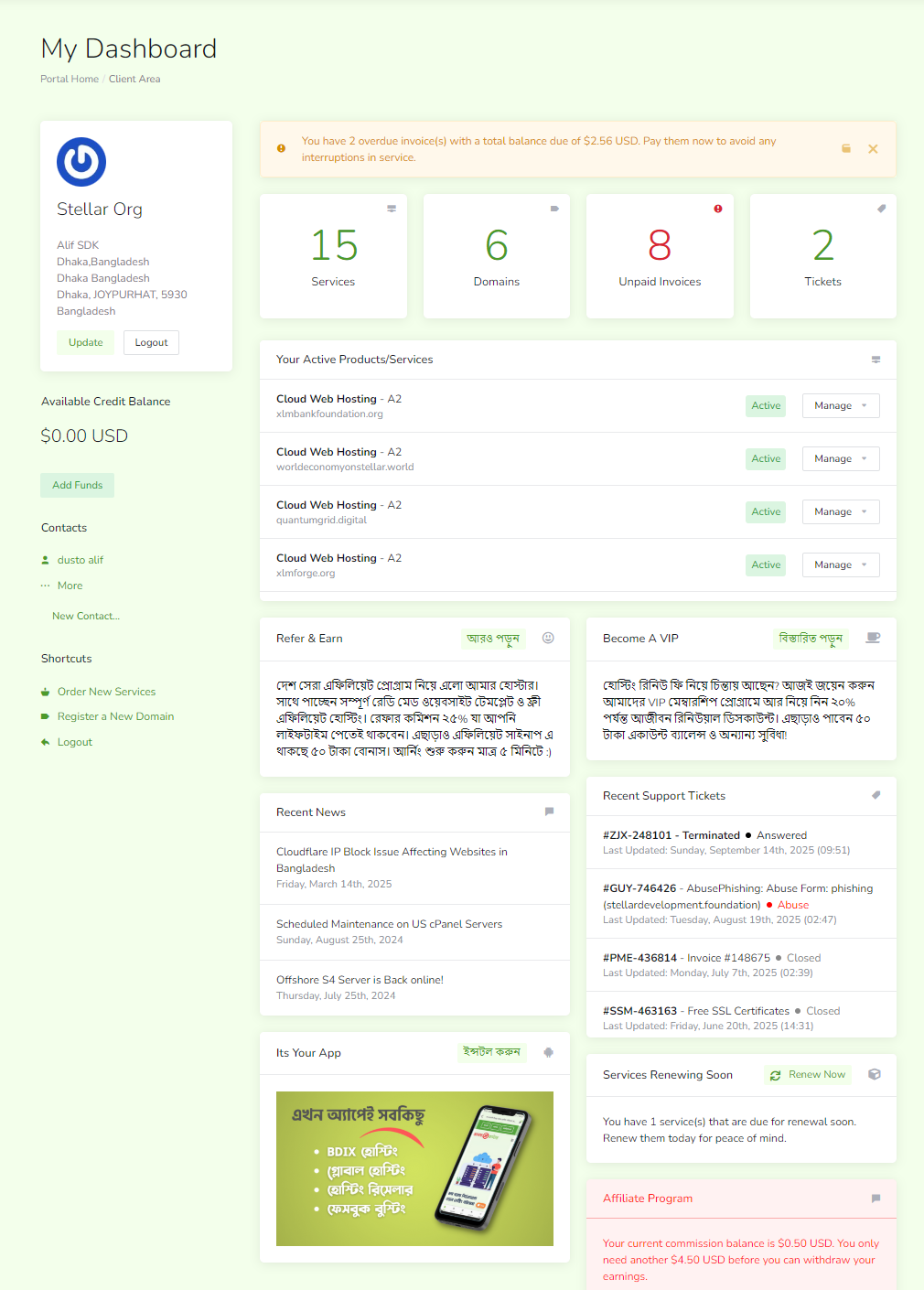Screen dimensions: 924x1290
Task: Dismiss the overdue invoice alert
Action: (873, 149)
